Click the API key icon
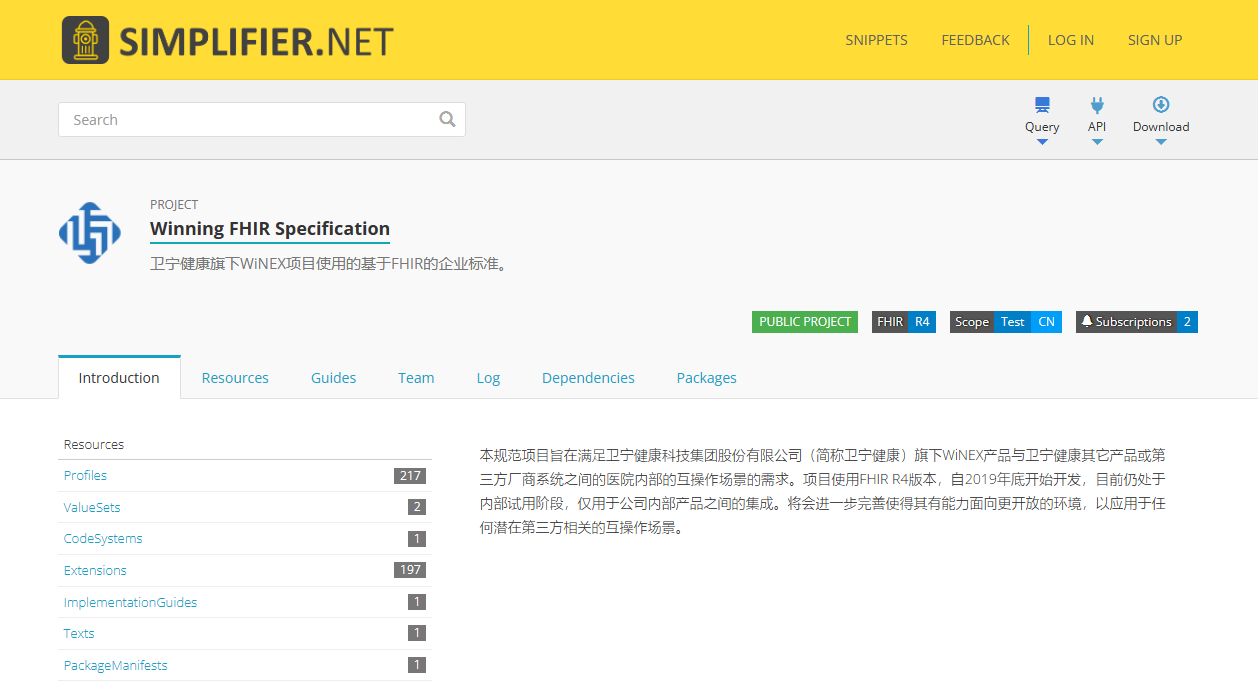This screenshot has width=1258, height=695. pos(1097,103)
